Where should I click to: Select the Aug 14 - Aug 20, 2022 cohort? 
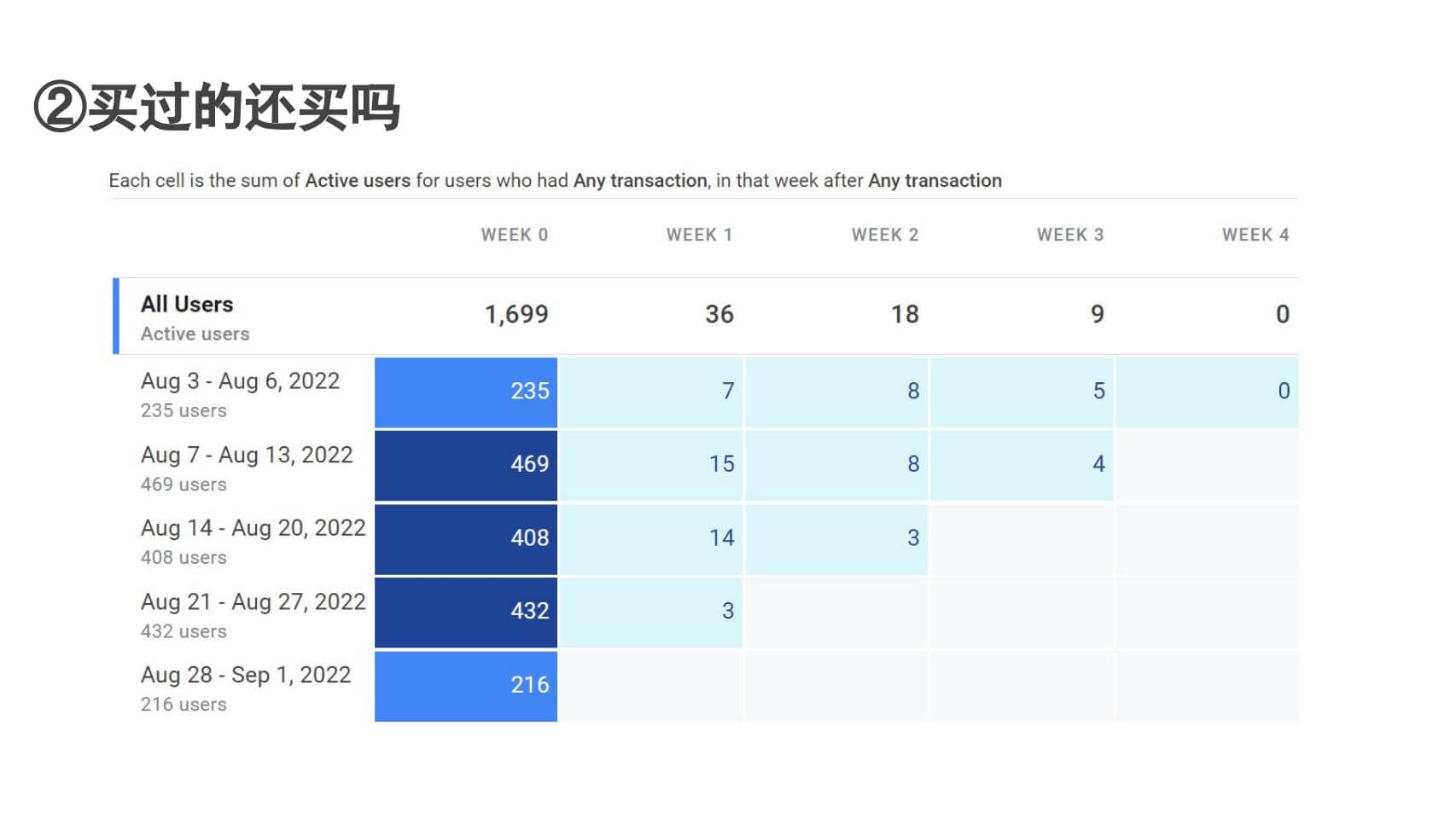pyautogui.click(x=253, y=528)
